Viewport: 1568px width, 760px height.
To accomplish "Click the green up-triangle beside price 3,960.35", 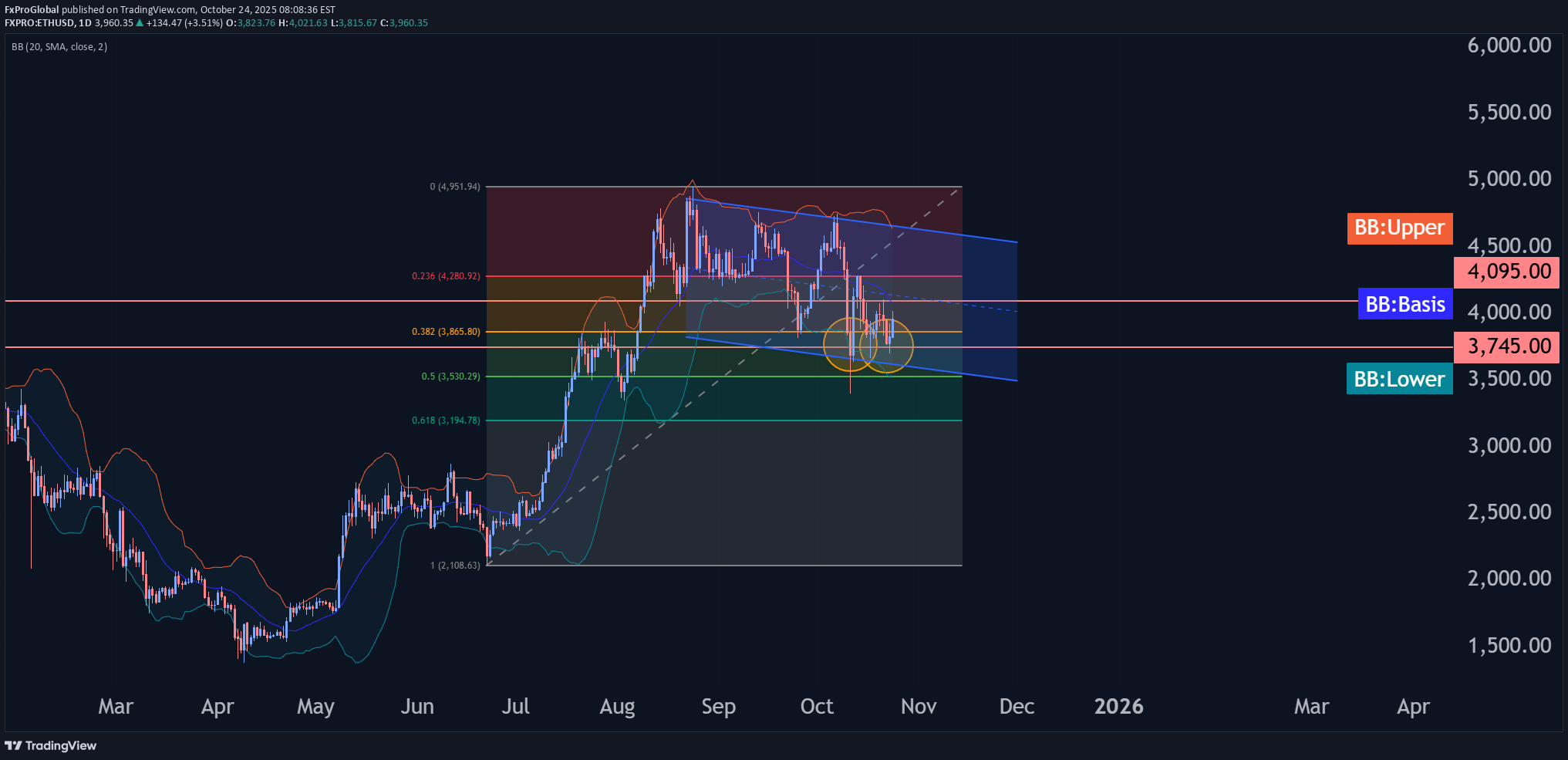I will (x=140, y=23).
